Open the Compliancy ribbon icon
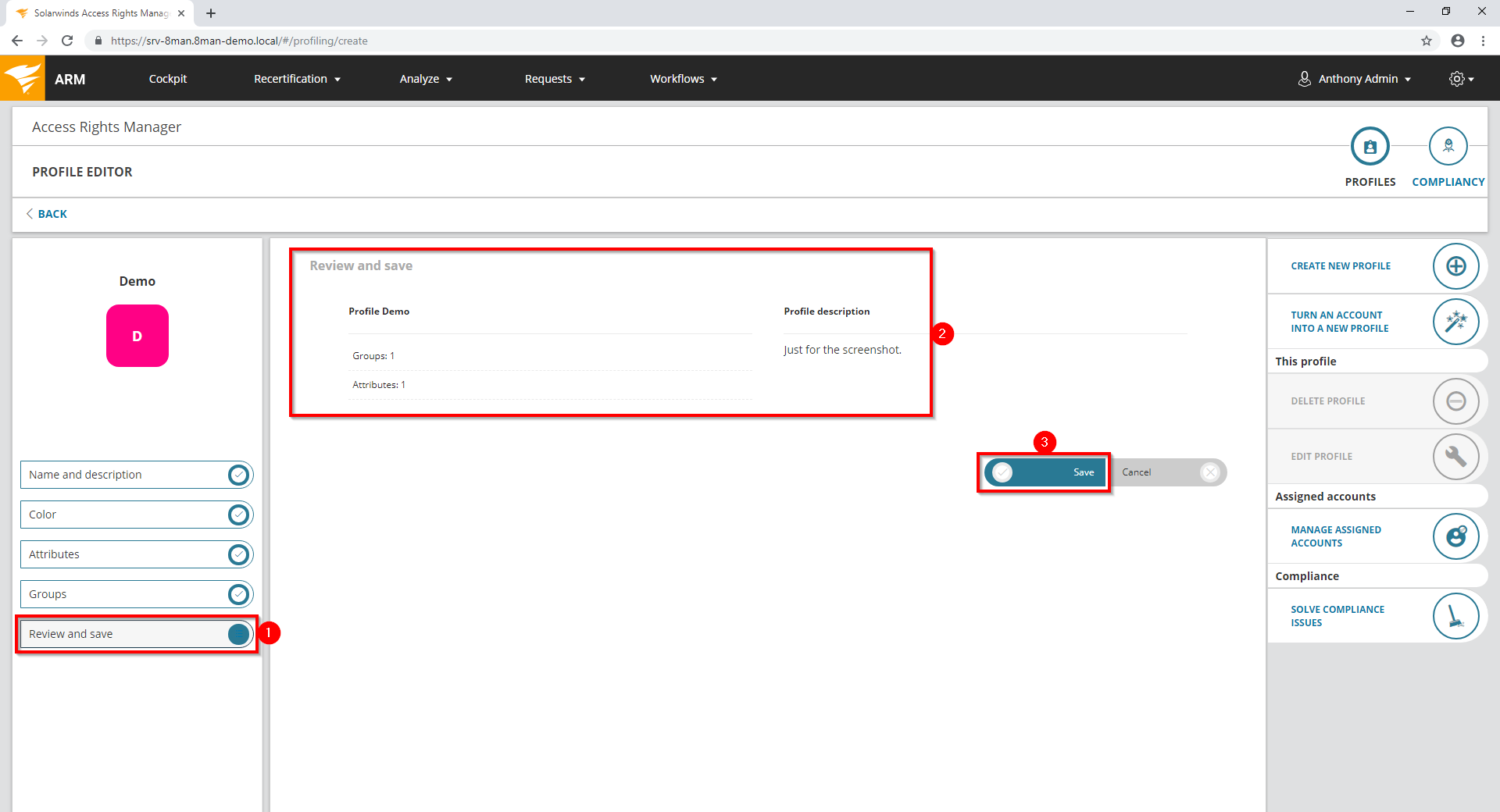The width and height of the screenshot is (1500, 812). click(x=1448, y=147)
